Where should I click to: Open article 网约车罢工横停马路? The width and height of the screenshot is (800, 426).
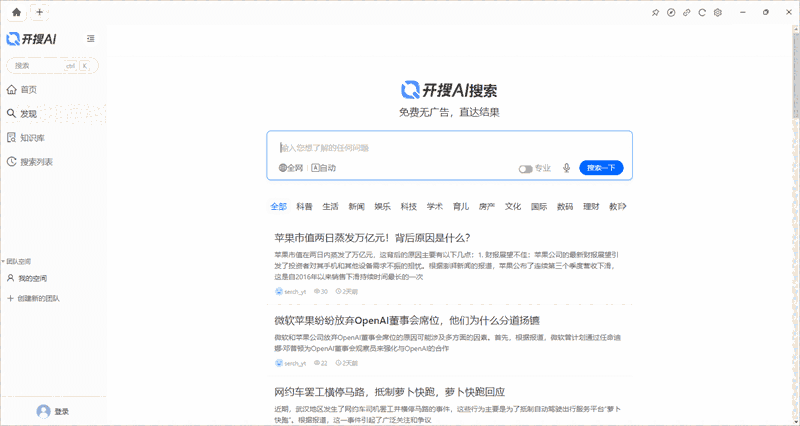[x=390, y=392]
